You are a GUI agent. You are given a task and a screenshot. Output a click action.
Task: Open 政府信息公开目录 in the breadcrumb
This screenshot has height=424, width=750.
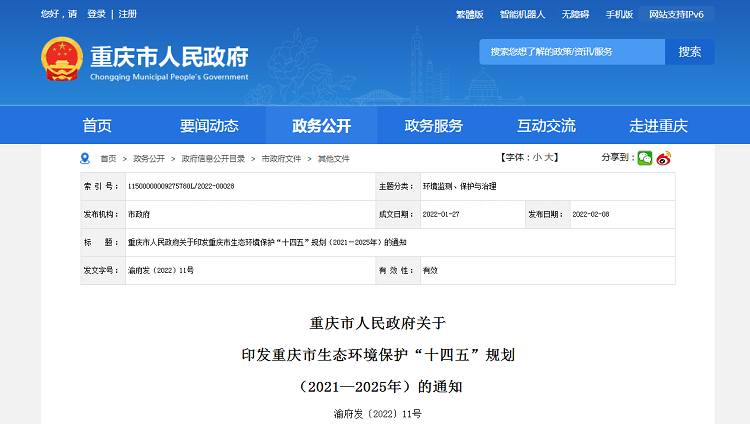pos(211,159)
